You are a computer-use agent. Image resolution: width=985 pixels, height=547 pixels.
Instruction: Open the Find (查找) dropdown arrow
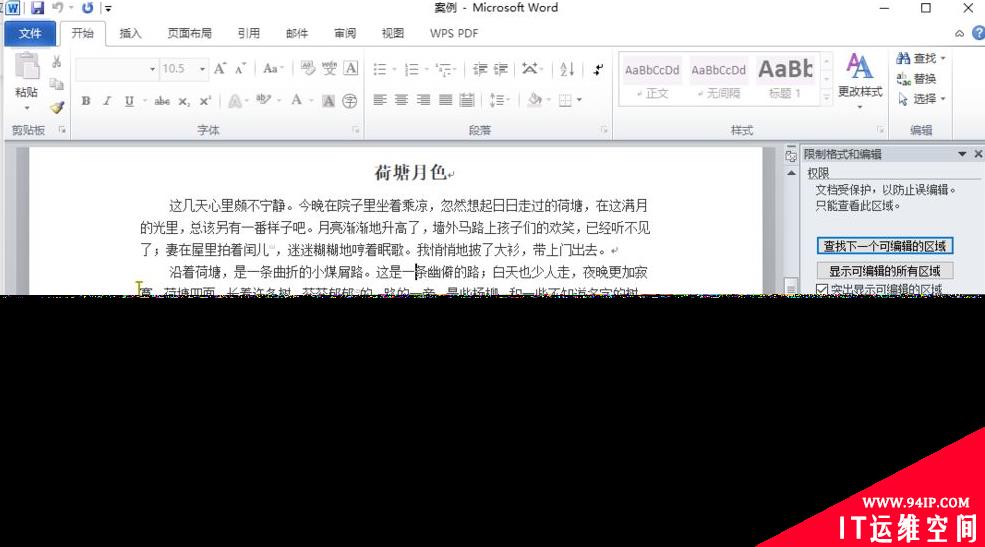pos(943,58)
